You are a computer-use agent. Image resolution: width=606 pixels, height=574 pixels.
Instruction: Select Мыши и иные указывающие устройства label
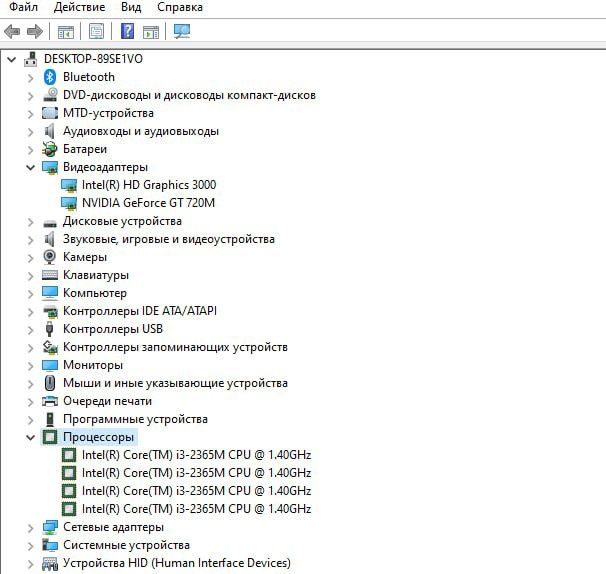coord(175,383)
